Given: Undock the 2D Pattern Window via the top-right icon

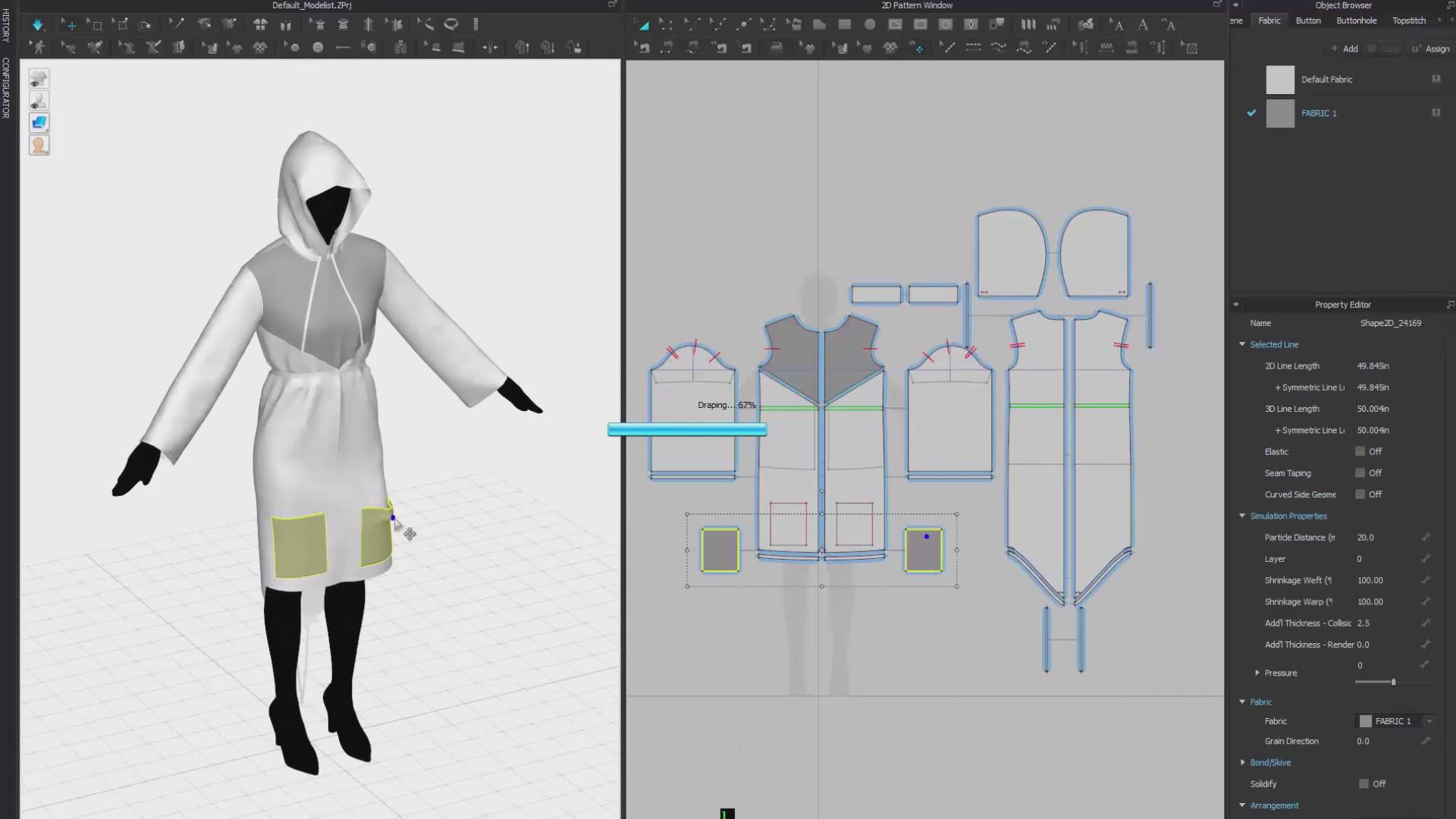Looking at the screenshot, I should 1217,5.
